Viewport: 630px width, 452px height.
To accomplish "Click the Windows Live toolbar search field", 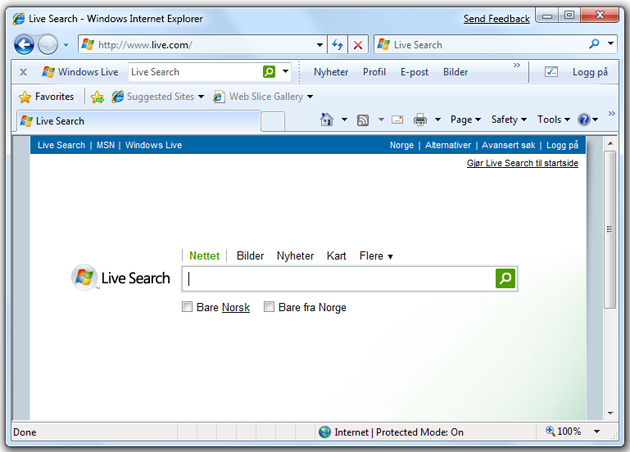I will [195, 72].
